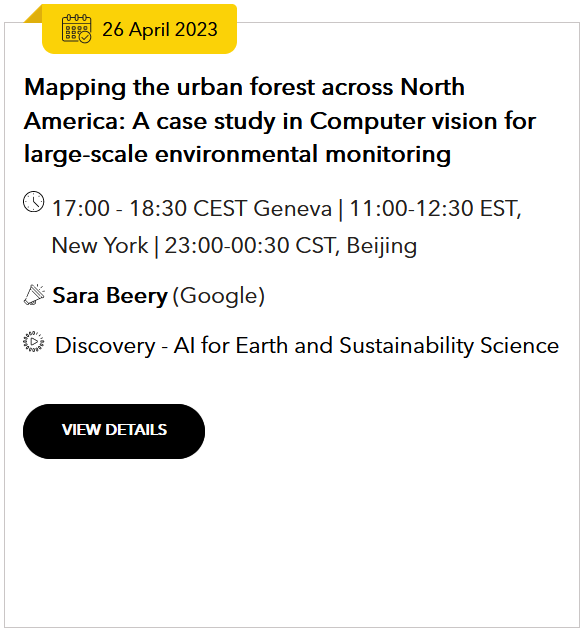Viewport: 583px width, 630px height.
Task: Click the folded corner of yellow date badge
Action: (x=33, y=14)
